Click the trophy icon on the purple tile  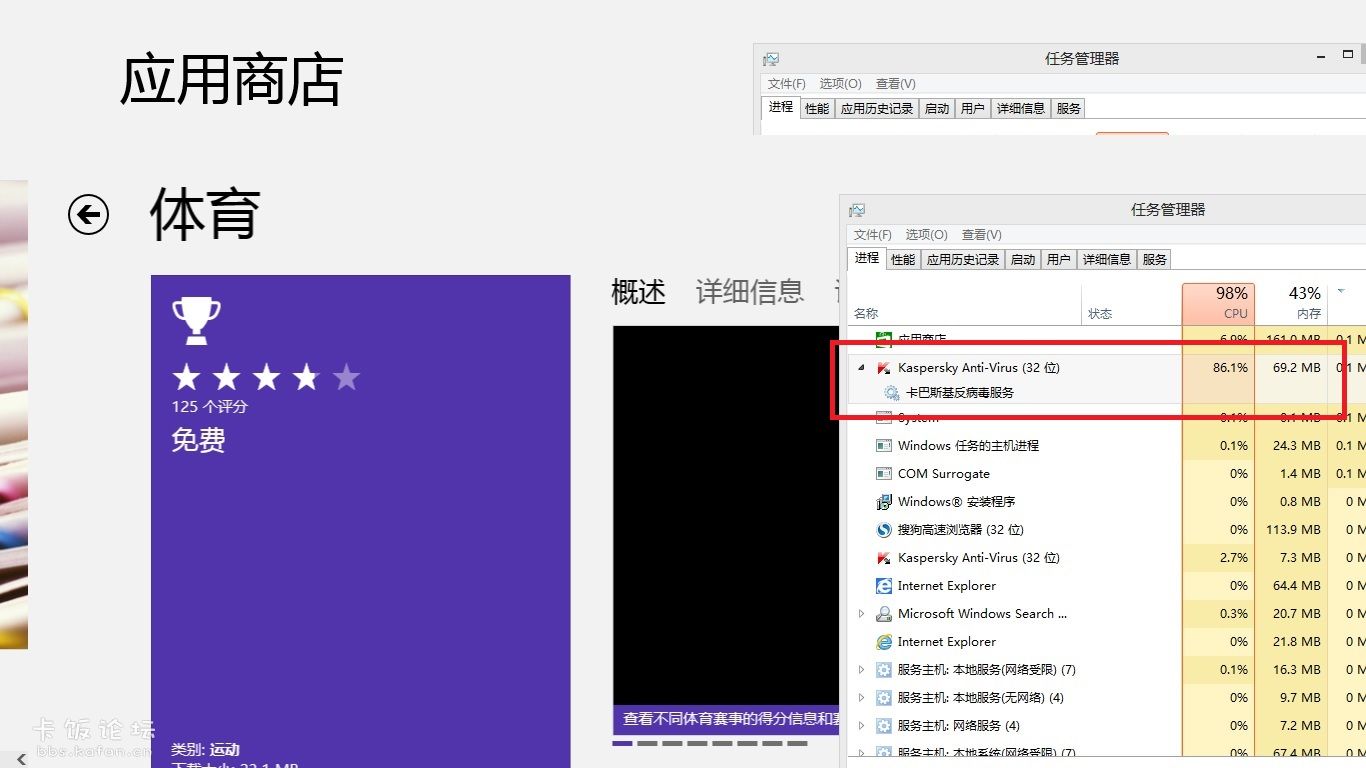[197, 320]
